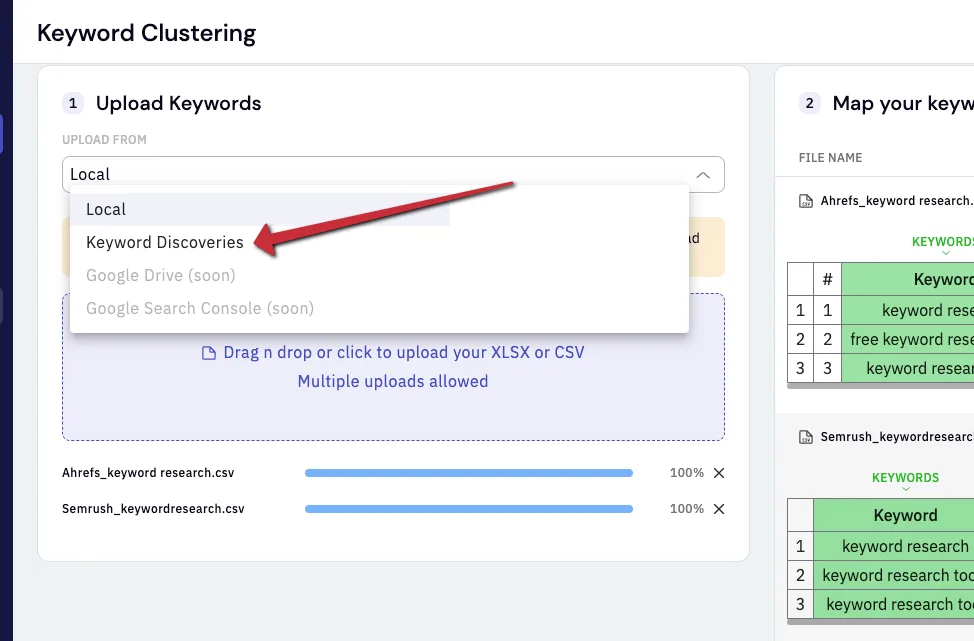Screen dimensions: 974x641
Task: Click the Ahrefs upload progress bar
Action: point(469,473)
